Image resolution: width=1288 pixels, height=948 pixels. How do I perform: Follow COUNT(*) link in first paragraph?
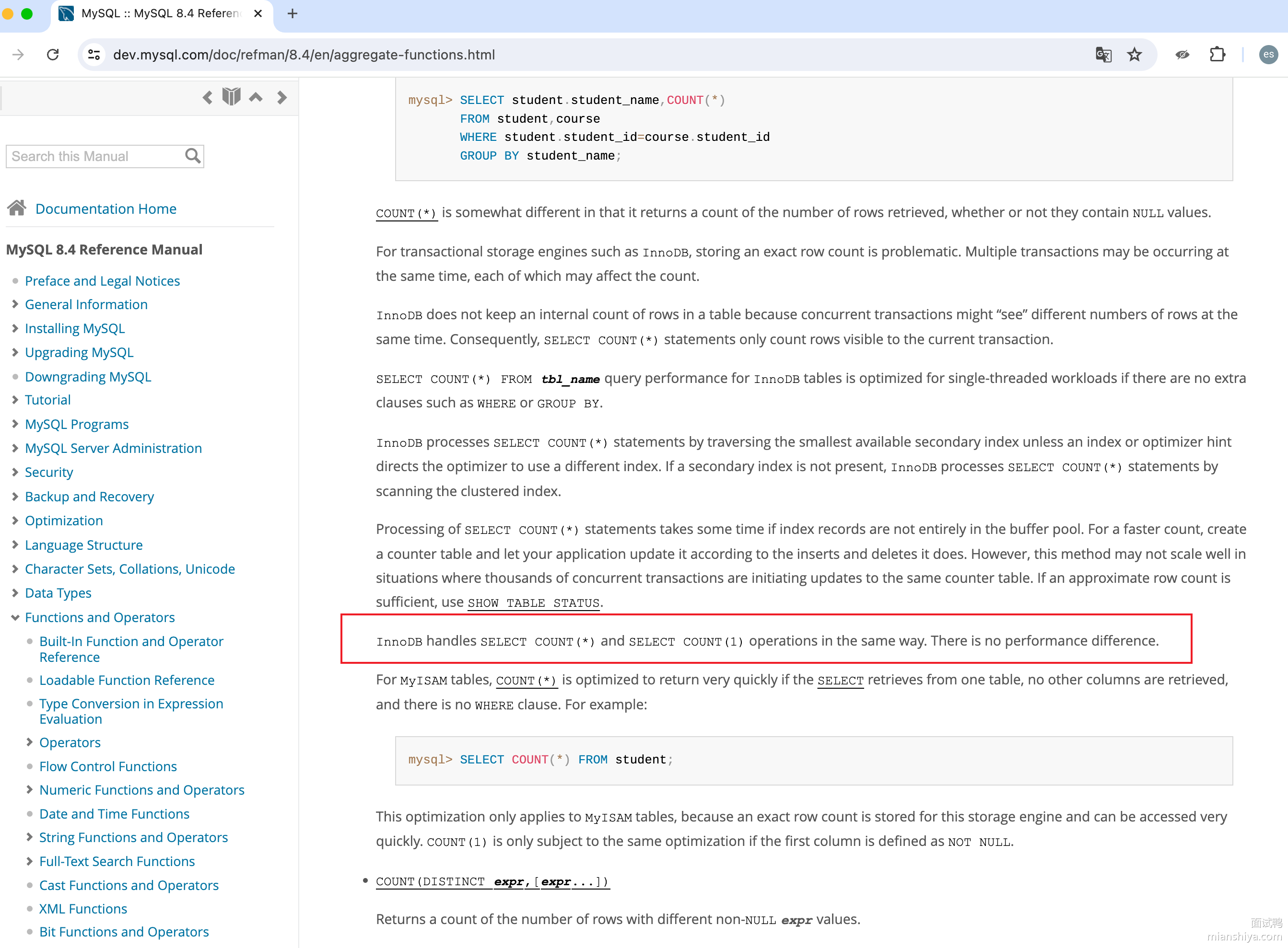[x=406, y=213]
